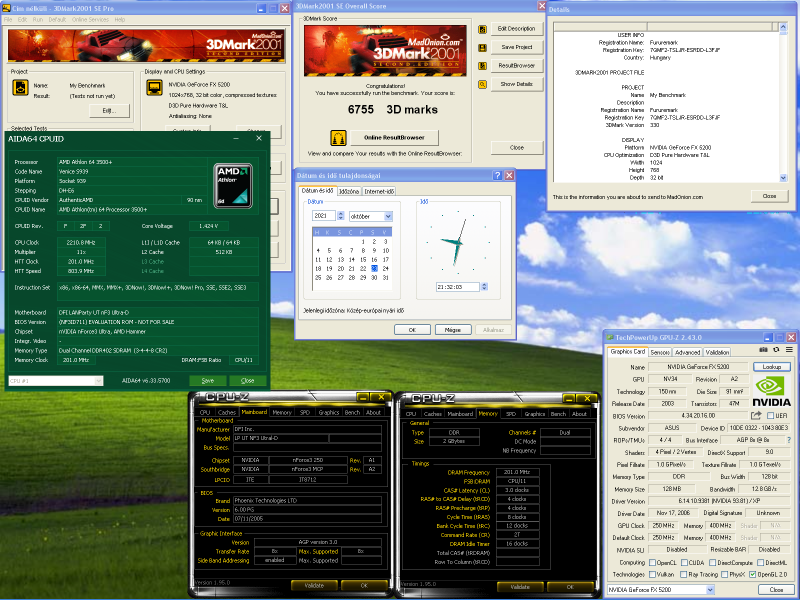
Task: Click Validate in the CPU-Z Mainboard window
Action: 314,586
